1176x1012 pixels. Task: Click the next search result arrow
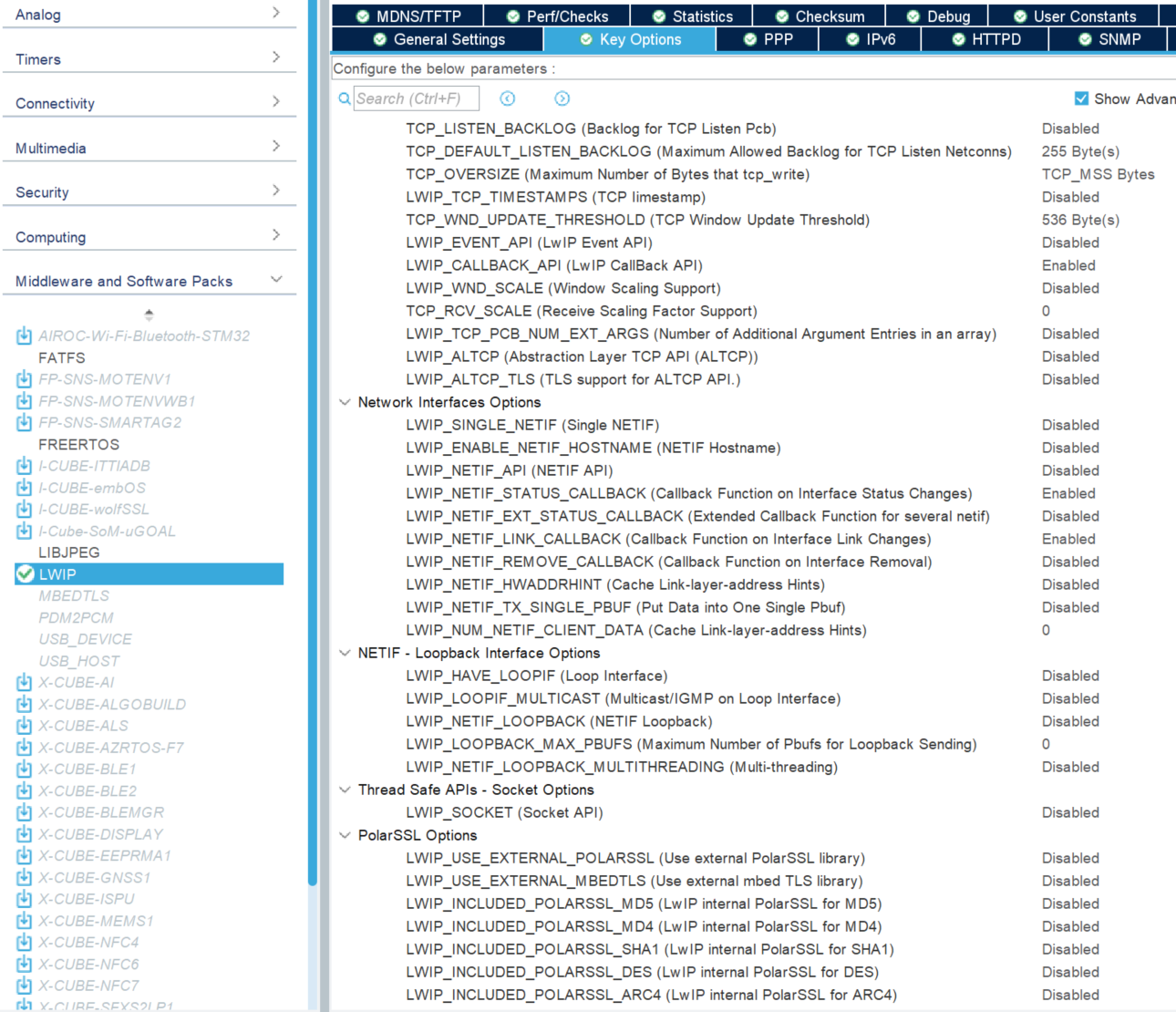562,98
